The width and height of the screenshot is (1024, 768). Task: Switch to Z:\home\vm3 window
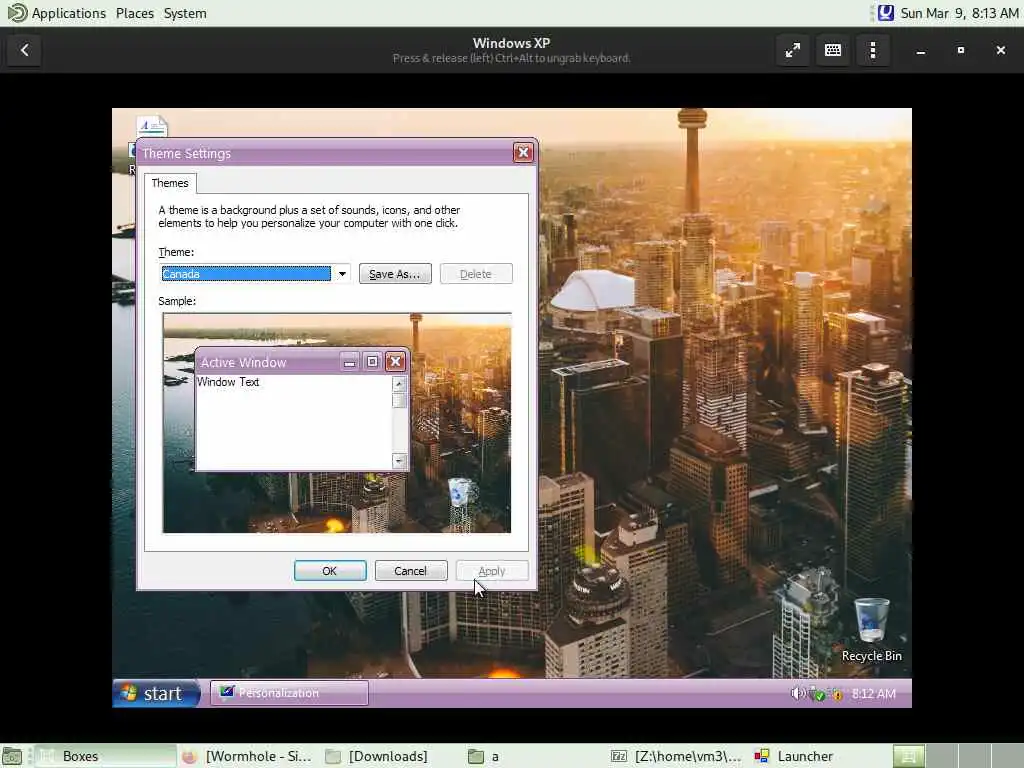[676, 756]
